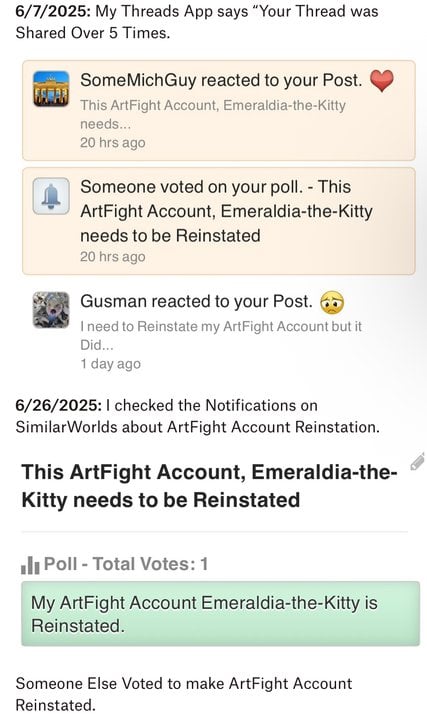Click the post title 'This ArtFight Account, Emeraldia-the-Kitty needs to be Reinstated'
This screenshot has width=427, height=720.
click(x=209, y=486)
